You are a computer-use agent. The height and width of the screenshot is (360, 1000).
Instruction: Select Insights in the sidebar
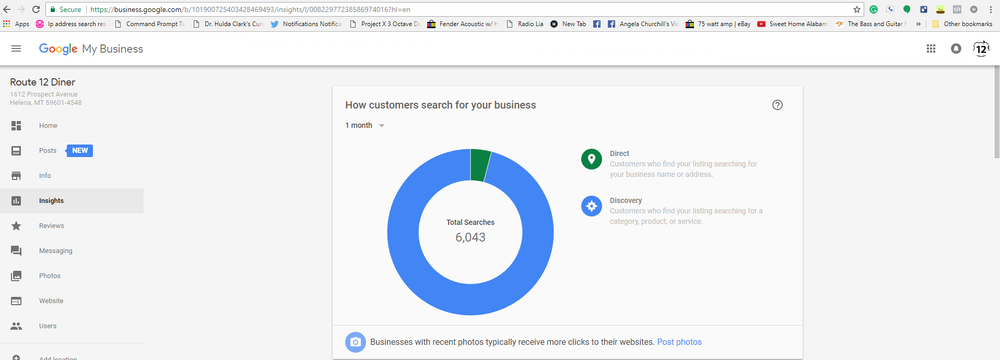tap(71, 200)
